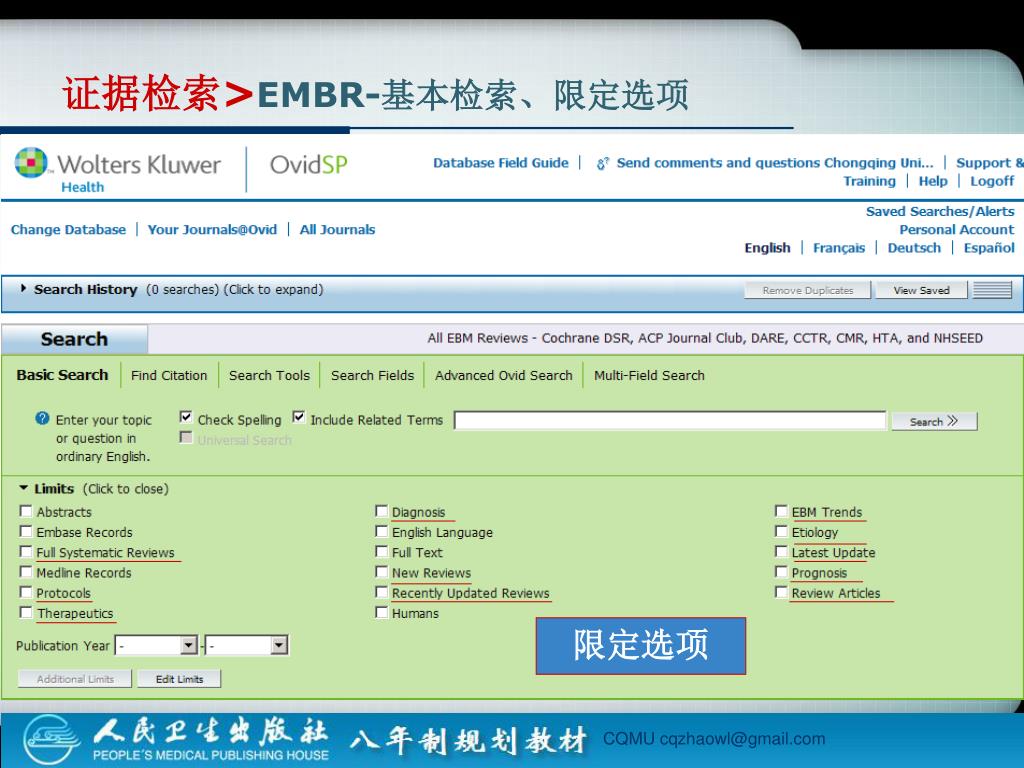Open the Search Fields tab
Image resolution: width=1024 pixels, height=768 pixels.
point(372,376)
